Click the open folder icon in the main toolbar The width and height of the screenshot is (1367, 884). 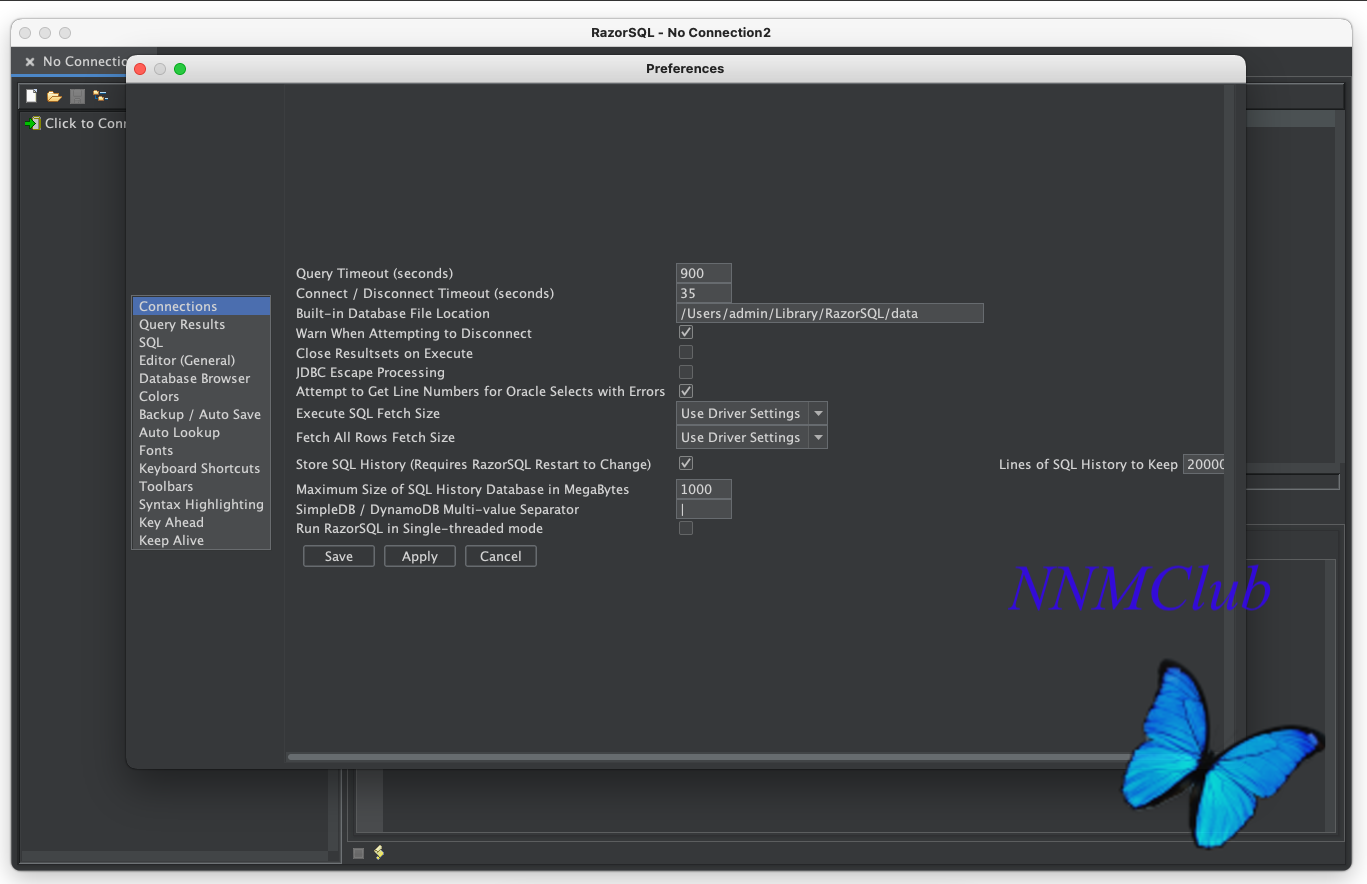pos(54,96)
